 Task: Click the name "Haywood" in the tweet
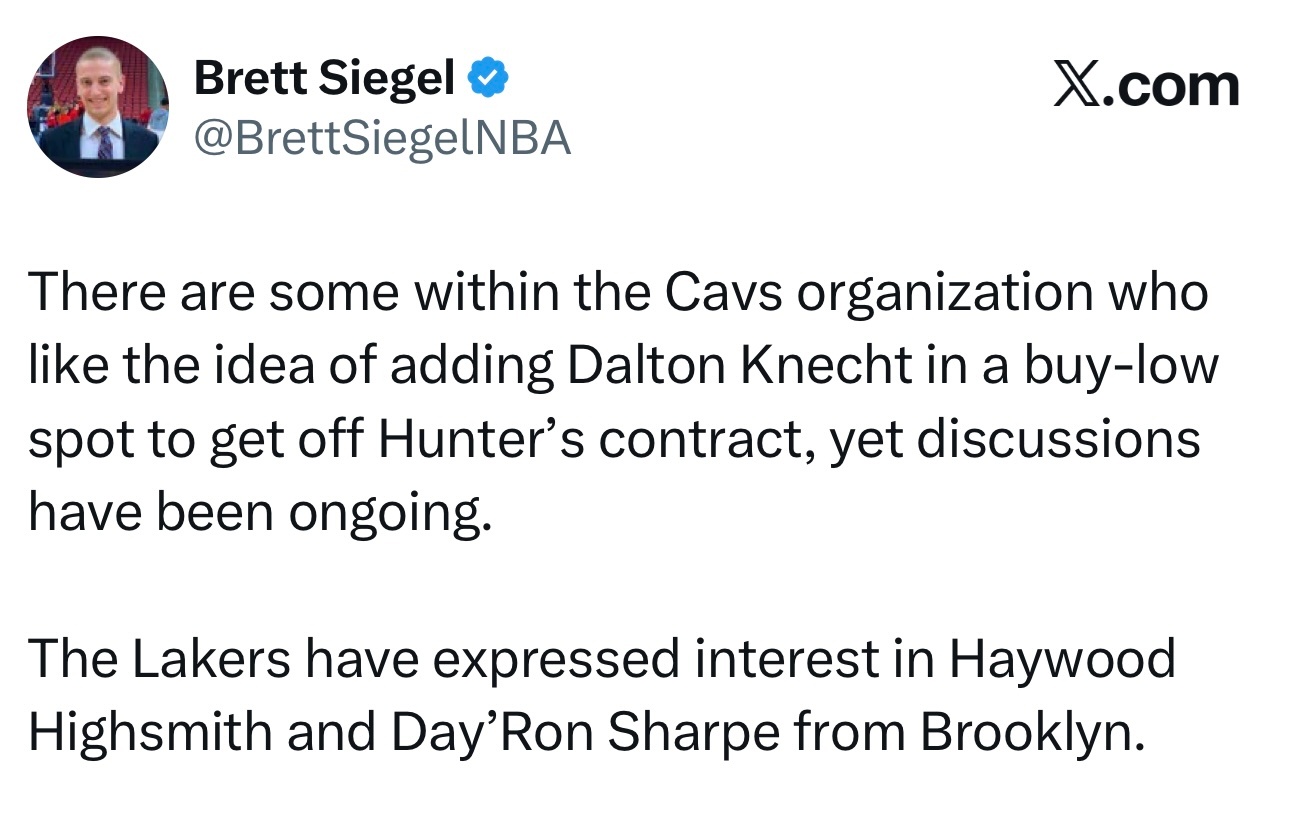click(x=1062, y=659)
